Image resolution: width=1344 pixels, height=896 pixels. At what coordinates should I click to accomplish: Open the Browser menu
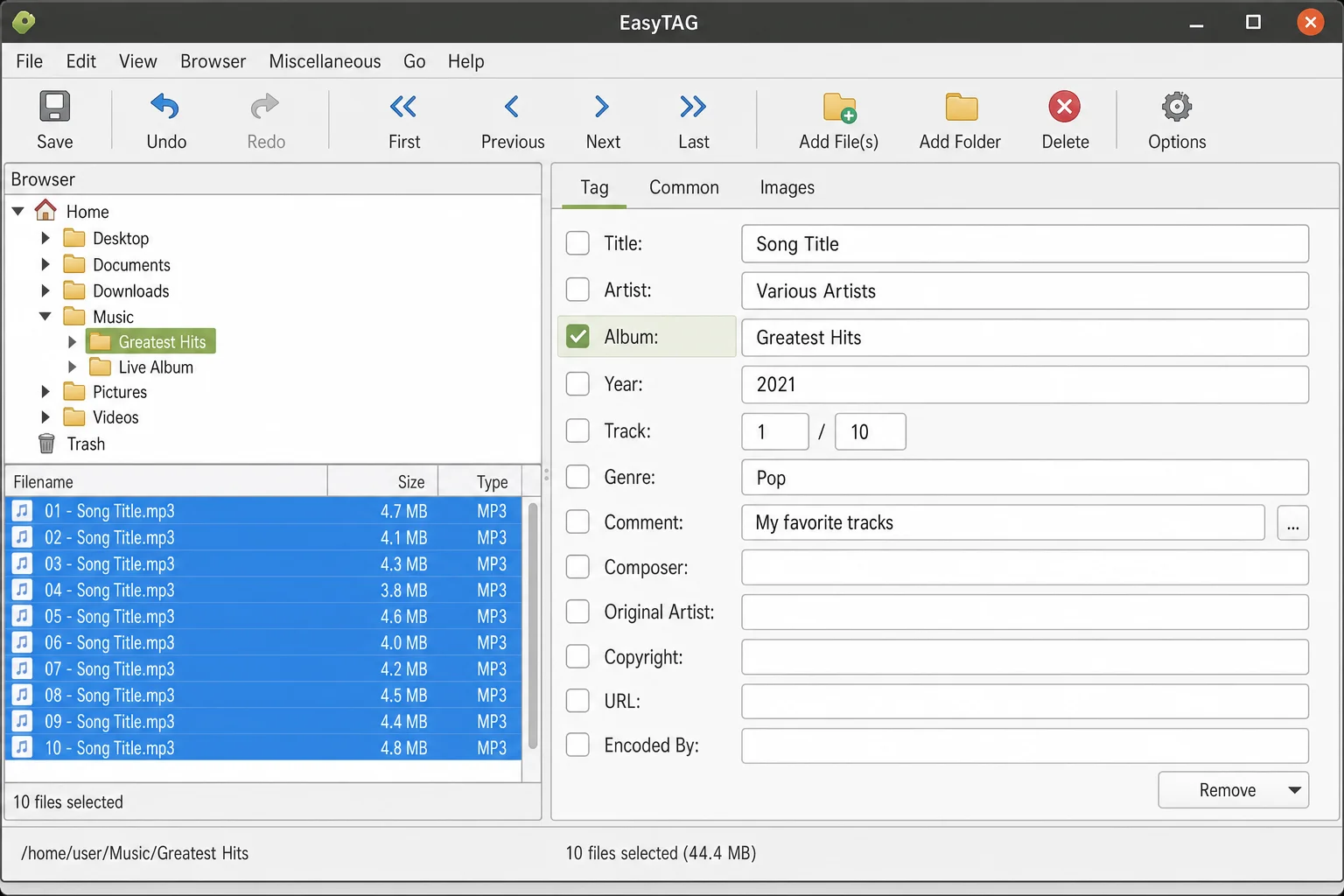click(213, 61)
